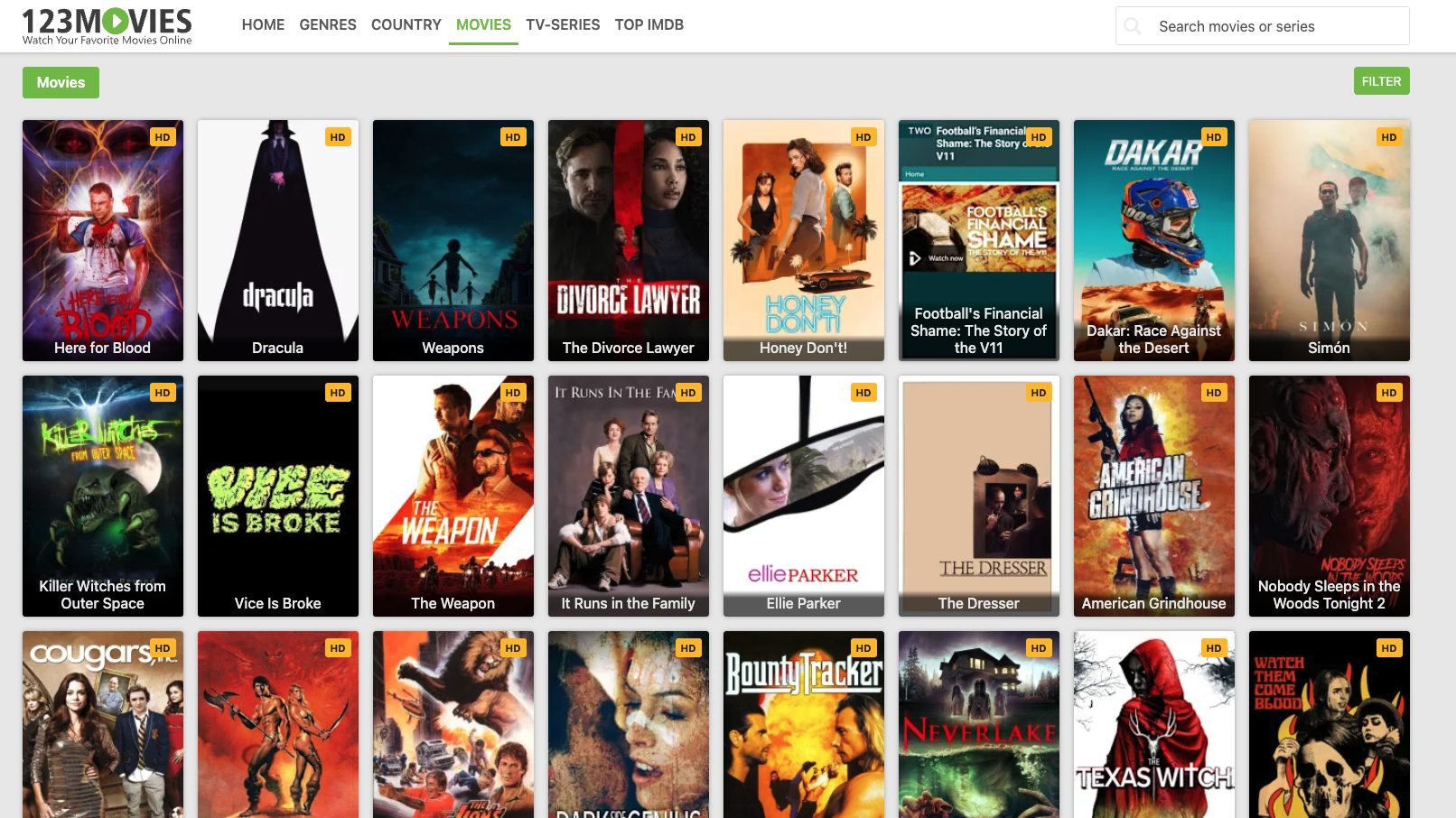Click HD badge on Vice Is Broke

[x=338, y=393]
